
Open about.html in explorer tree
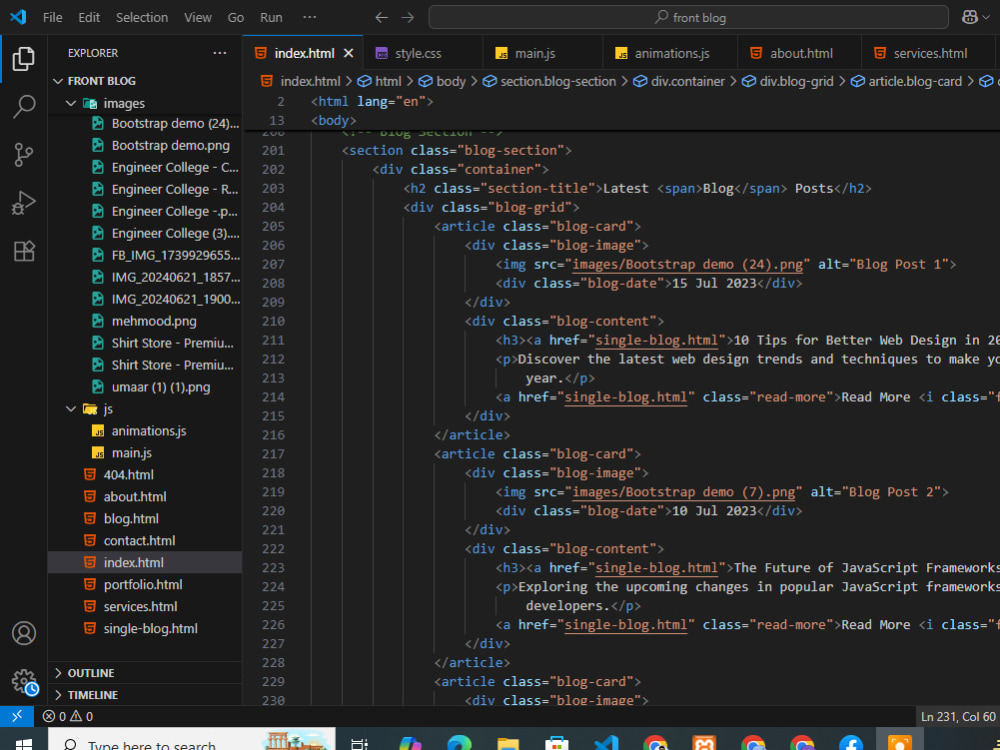[x=145, y=497]
